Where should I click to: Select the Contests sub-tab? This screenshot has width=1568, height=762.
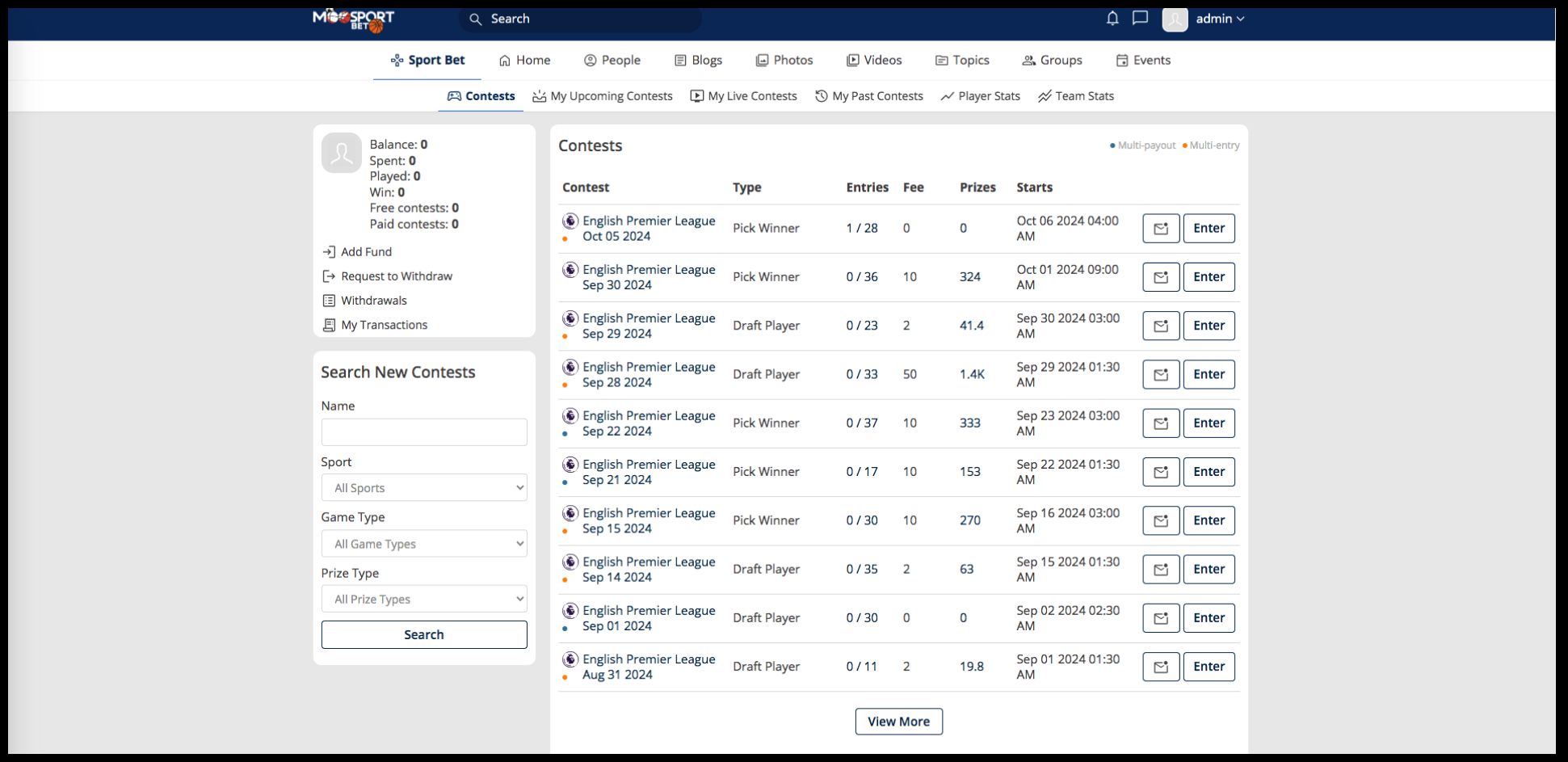(481, 96)
